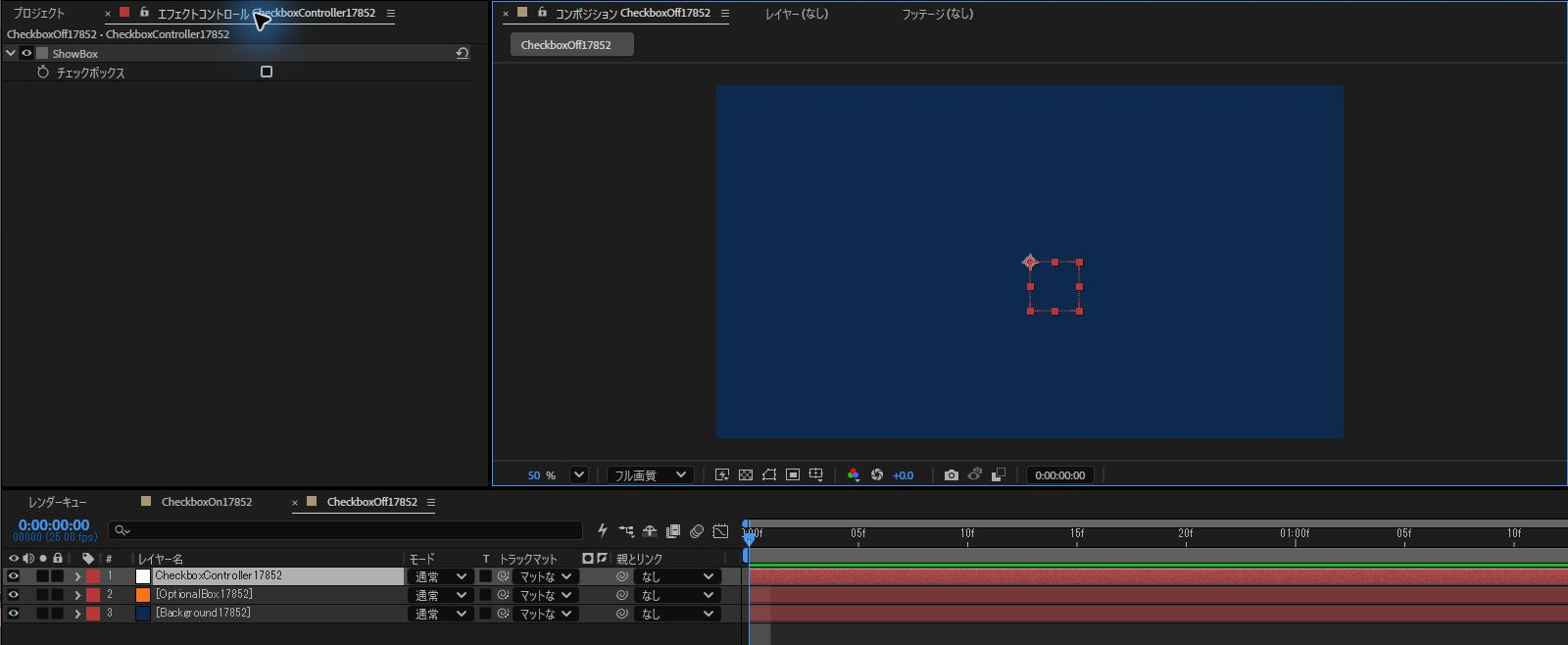Open the フル画質 resolution dropdown

[x=651, y=475]
